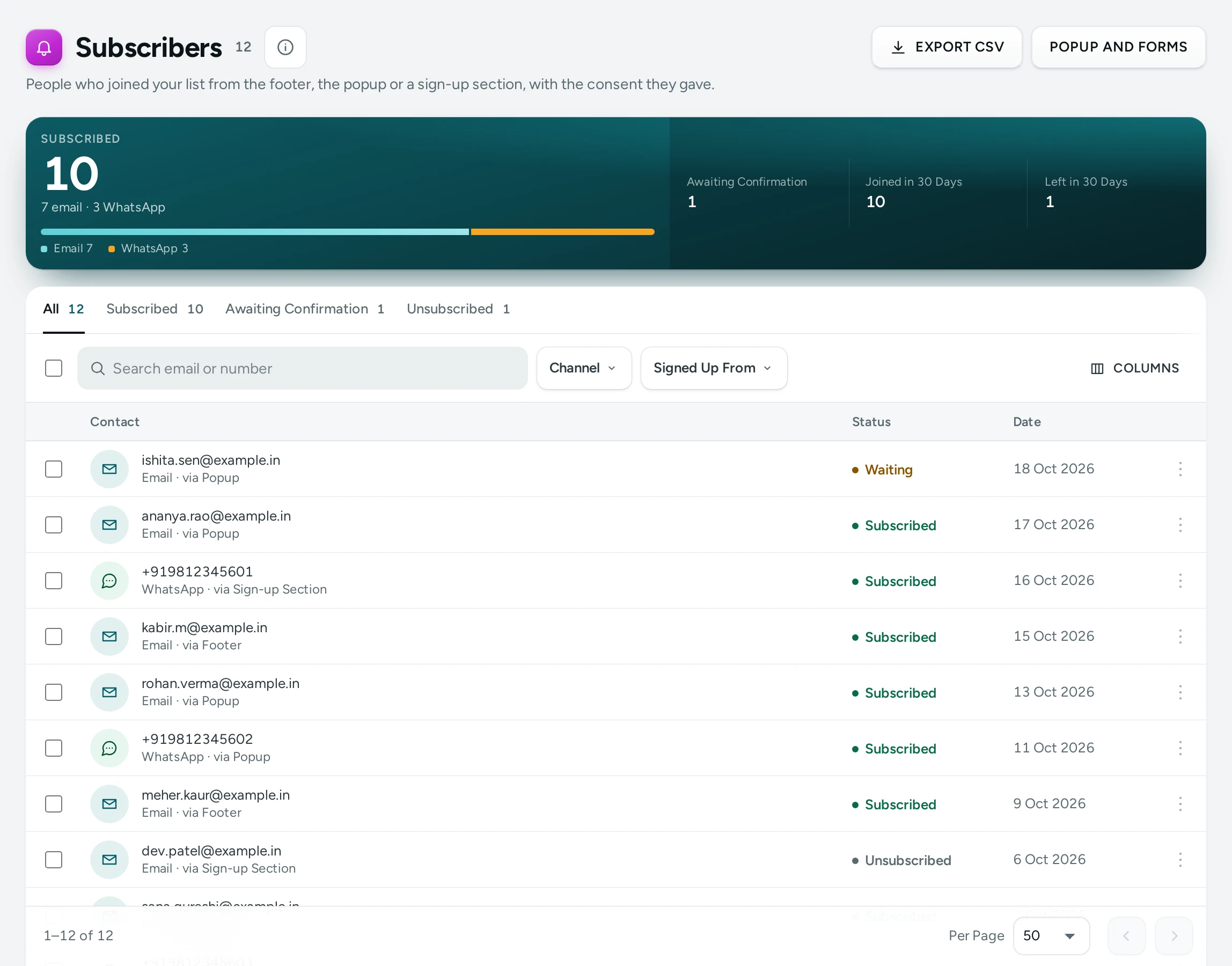Screen dimensions: 1232x966
Task: Switch to the All tab
Action: [63, 309]
